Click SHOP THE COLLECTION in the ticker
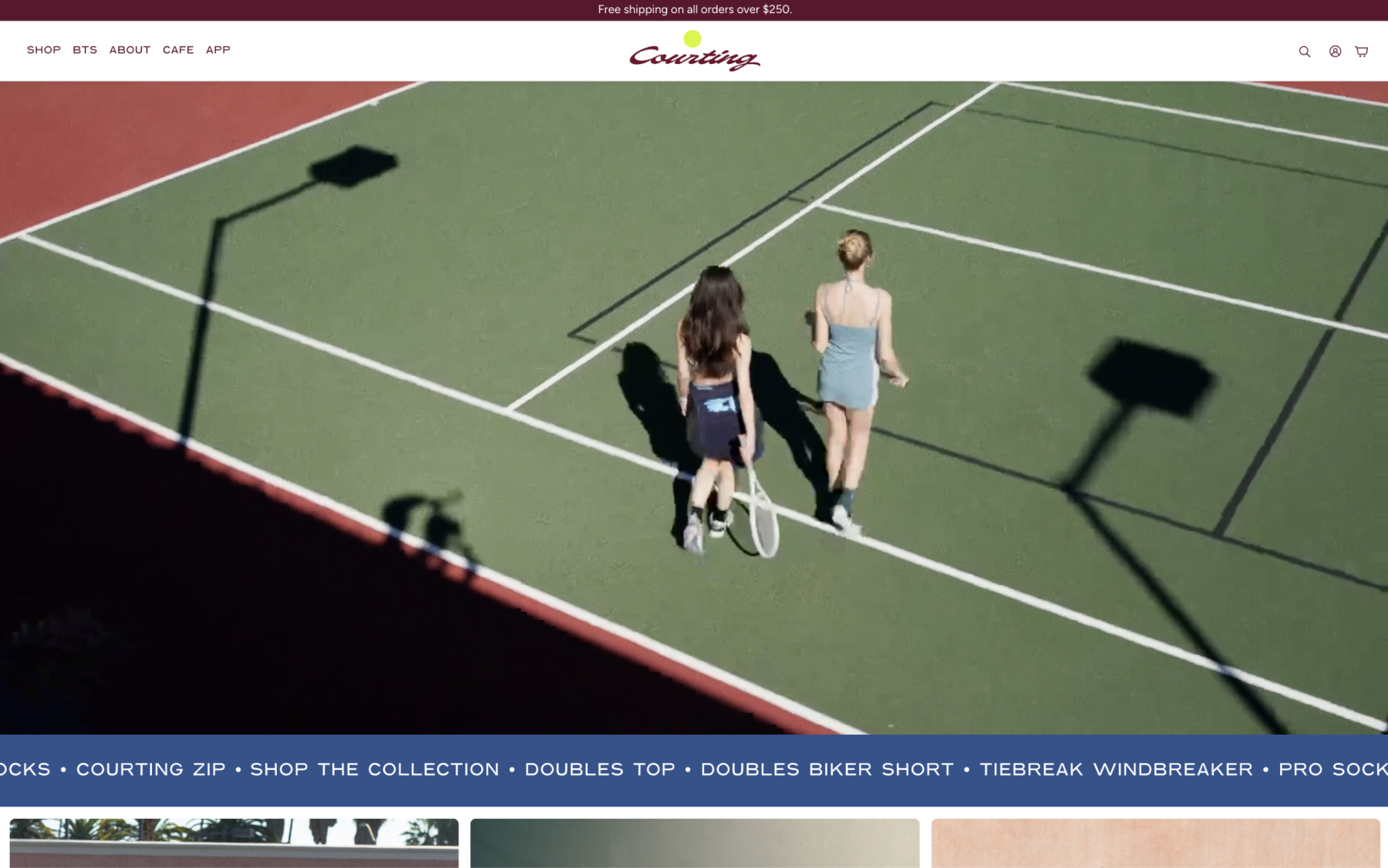1388x868 pixels. click(x=375, y=769)
